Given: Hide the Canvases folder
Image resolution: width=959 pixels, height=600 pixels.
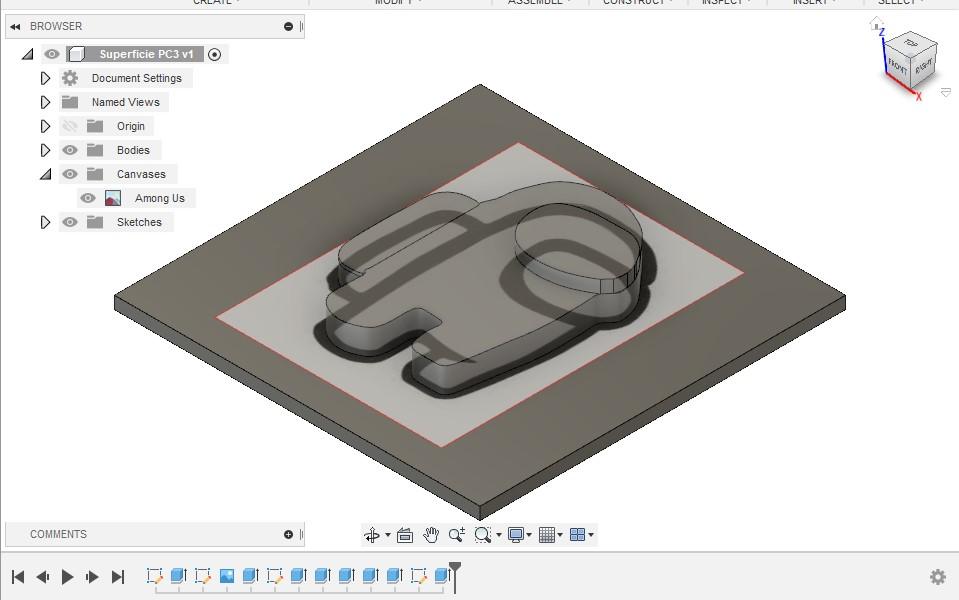Looking at the screenshot, I should [x=70, y=174].
